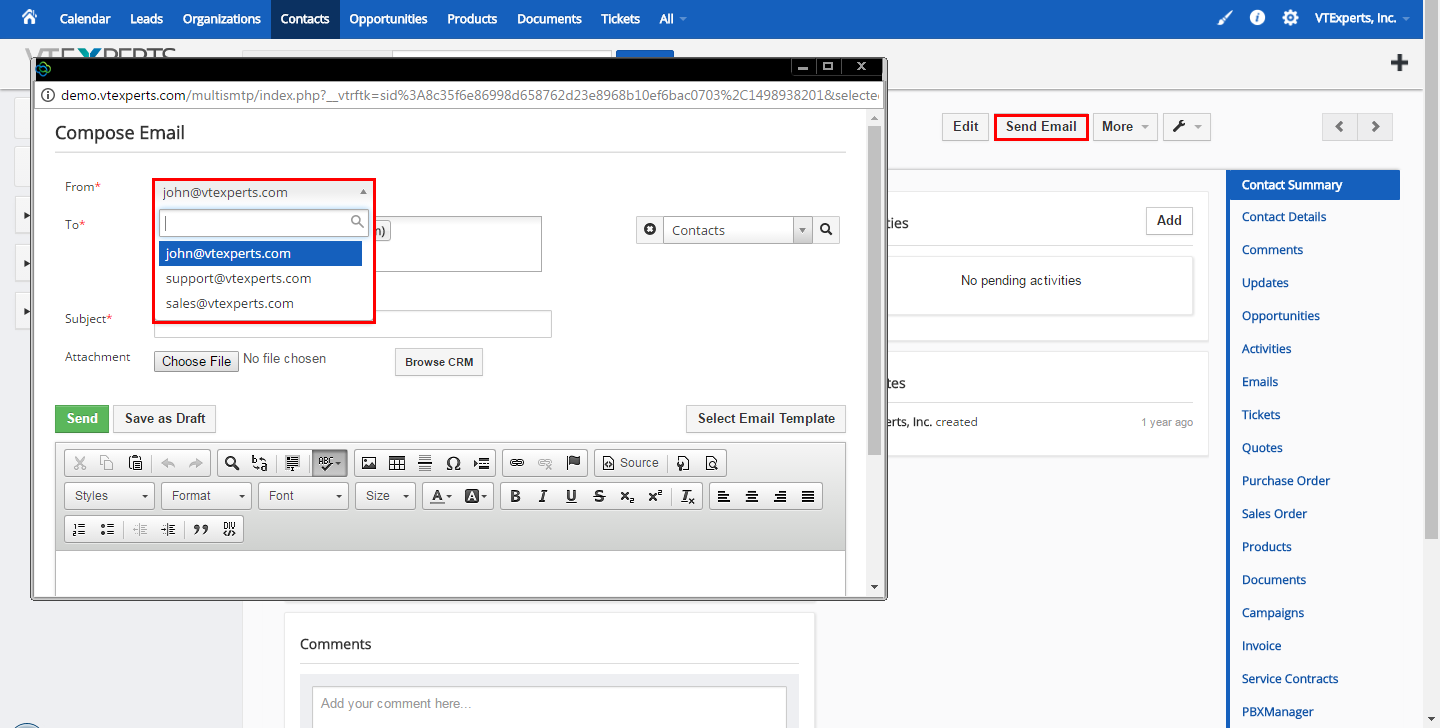
Task: Open the From address dropdown
Action: (x=265, y=192)
